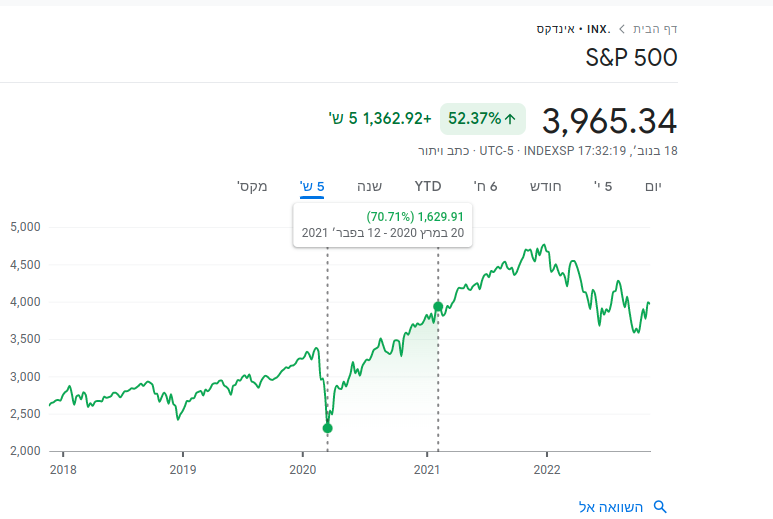Switch to the 6 ח' (6 months) tab
The width and height of the screenshot is (773, 519).
[486, 186]
